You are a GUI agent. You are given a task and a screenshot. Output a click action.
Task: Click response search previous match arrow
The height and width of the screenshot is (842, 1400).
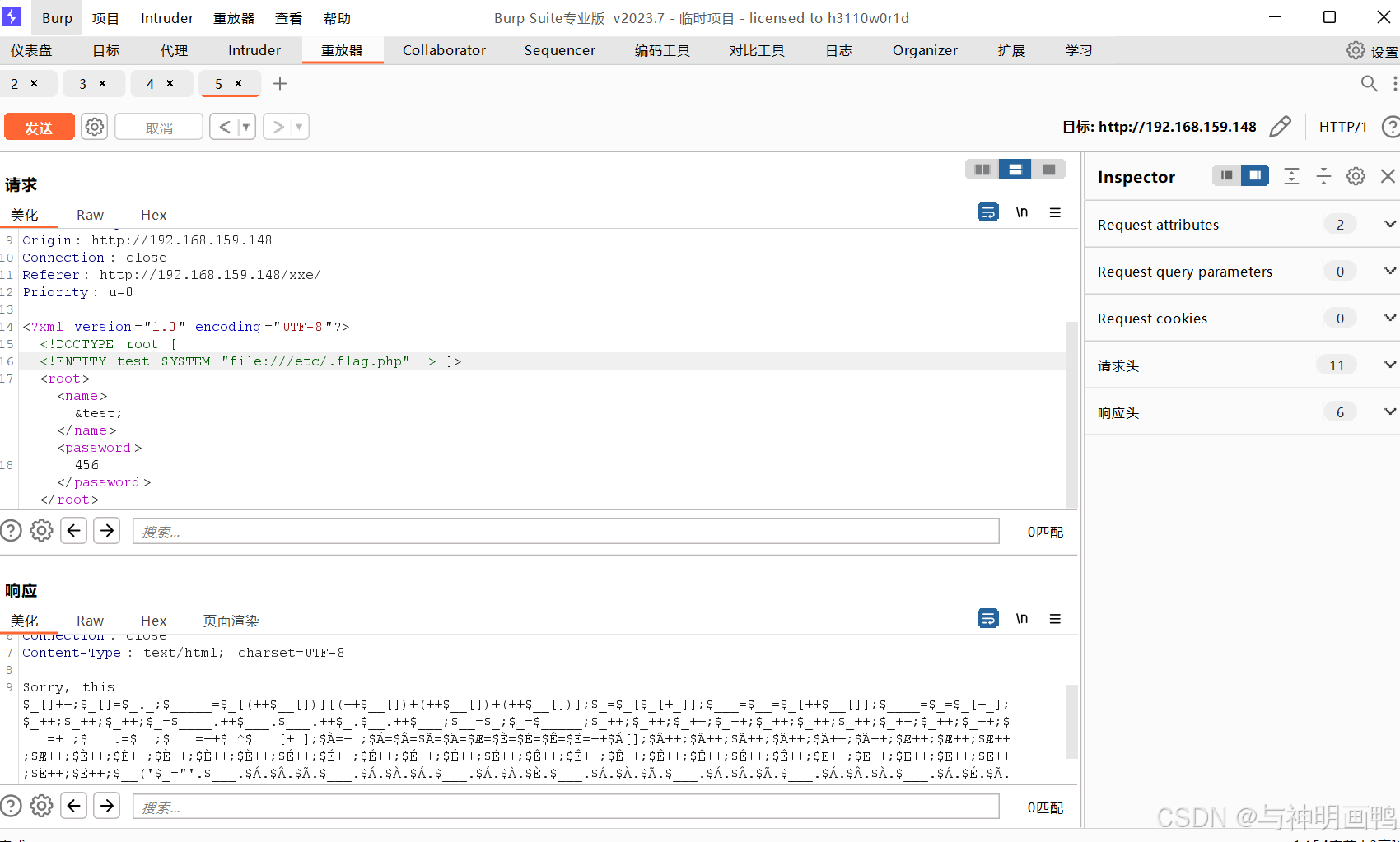pos(74,806)
